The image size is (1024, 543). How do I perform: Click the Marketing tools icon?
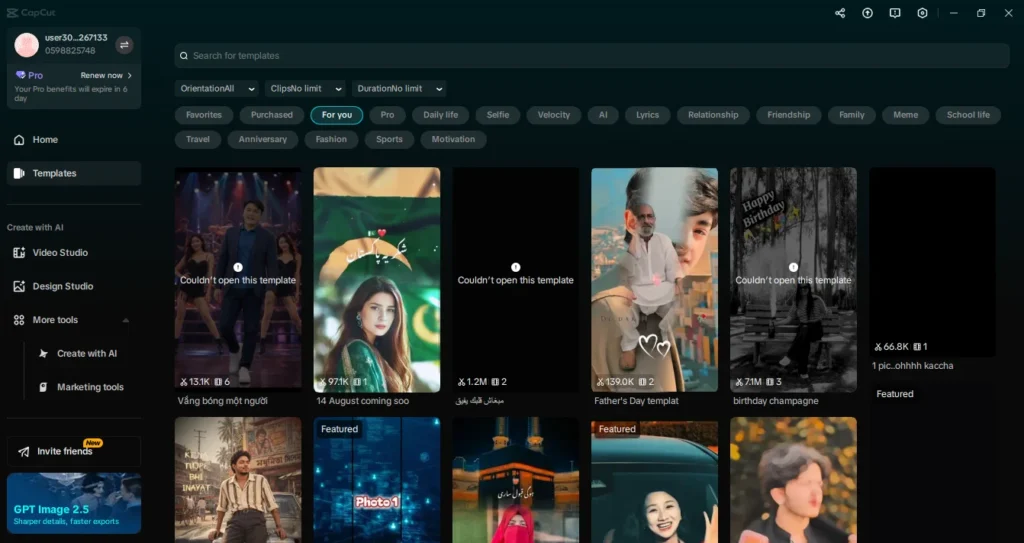43,387
